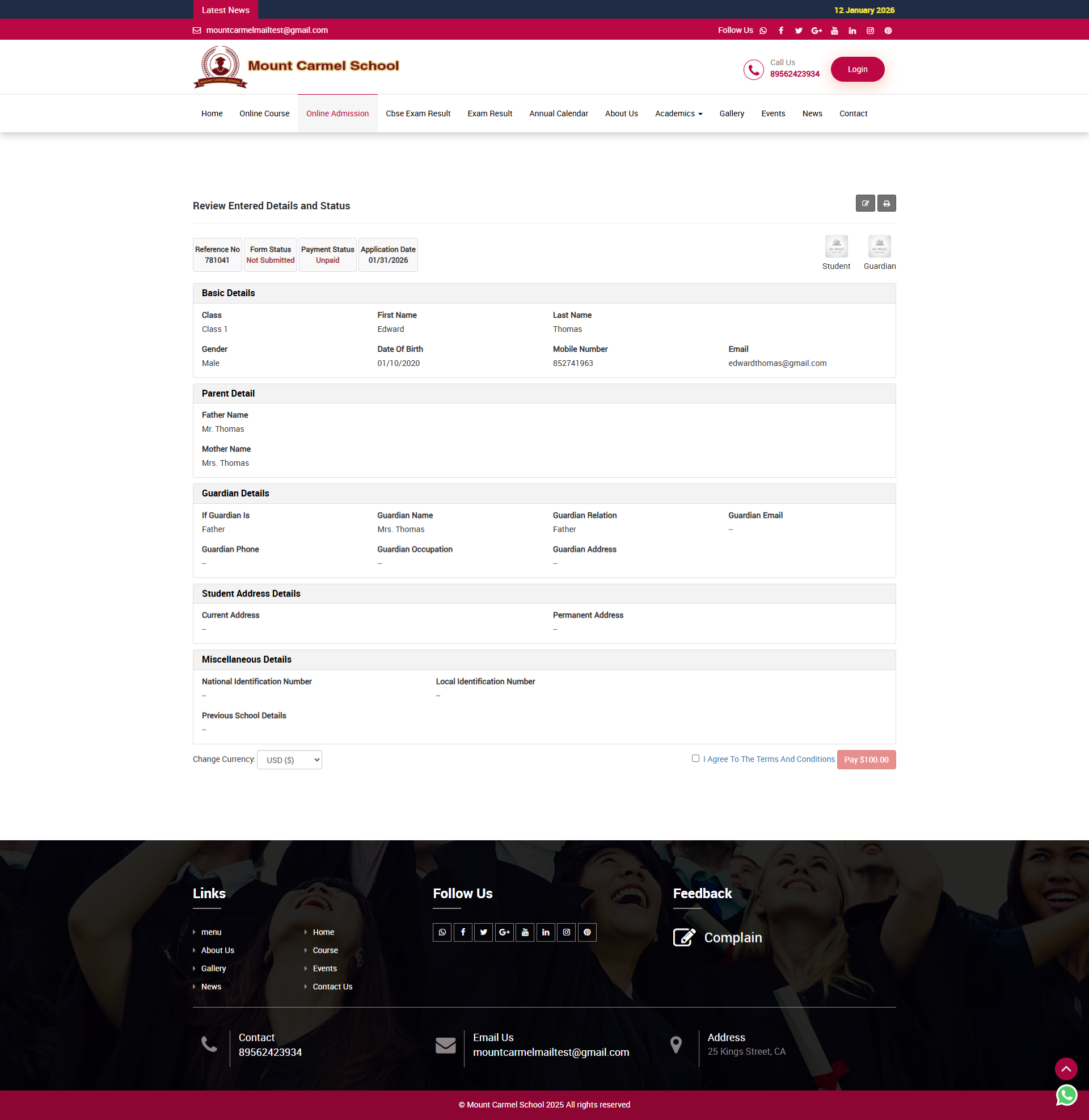Click the print icon to print the application
Screen dimensions: 1089x1120
coord(887,203)
